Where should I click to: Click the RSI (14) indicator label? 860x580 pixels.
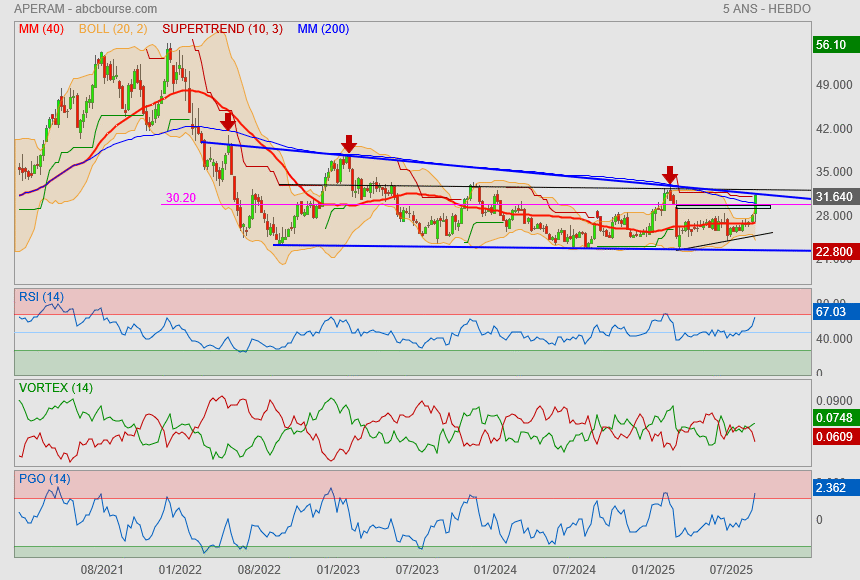click(41, 297)
